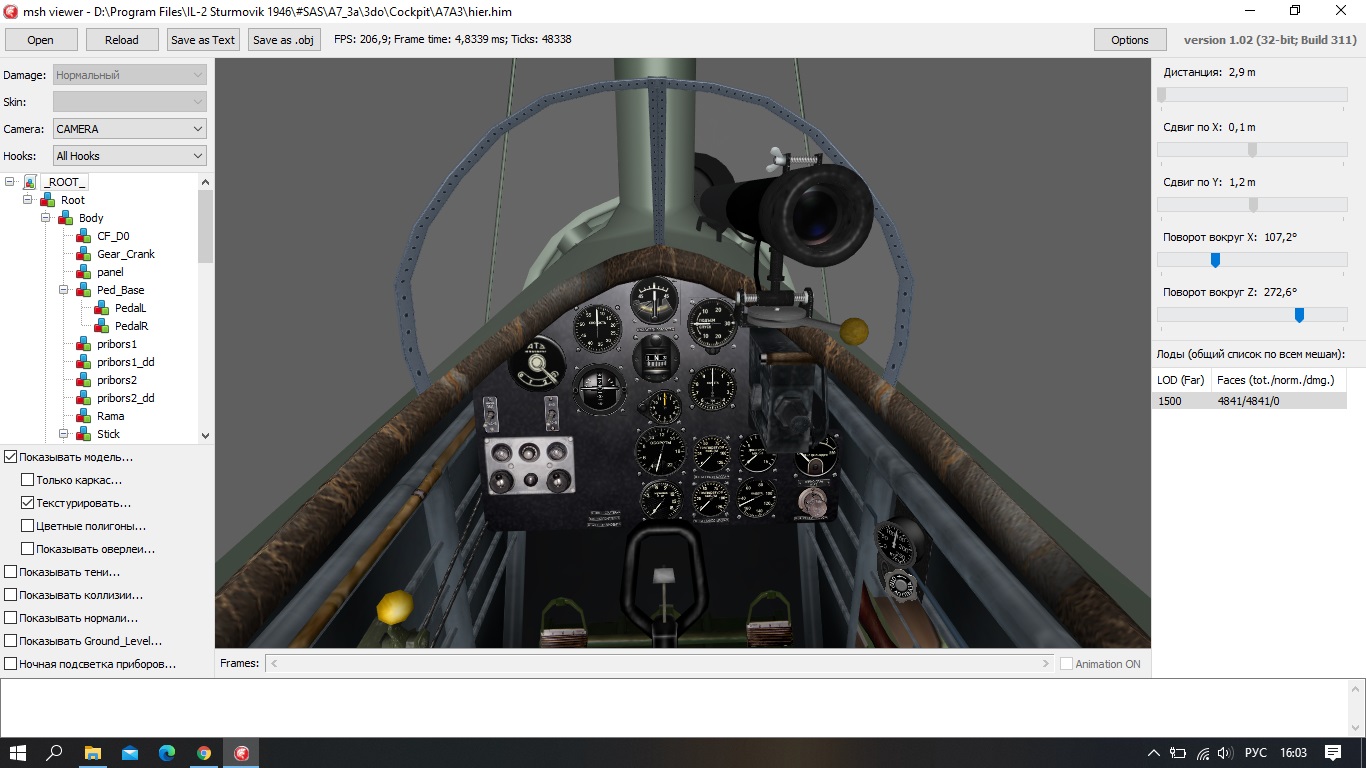Screen dimensions: 1366x768
Task: Toggle the Показывать модель checkbox
Action: pyautogui.click(x=11, y=457)
